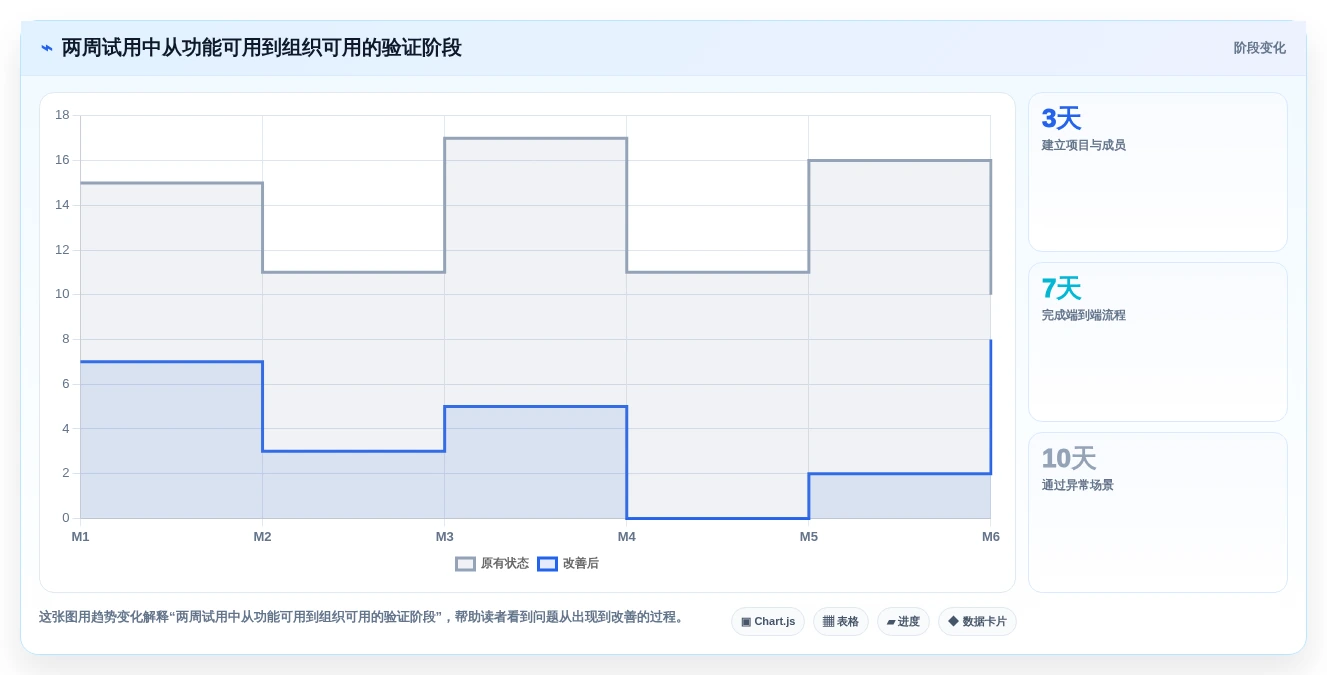Screen dimensions: 1327x675
Task: Toggle the 原有状态 legend item
Action: [x=492, y=564]
